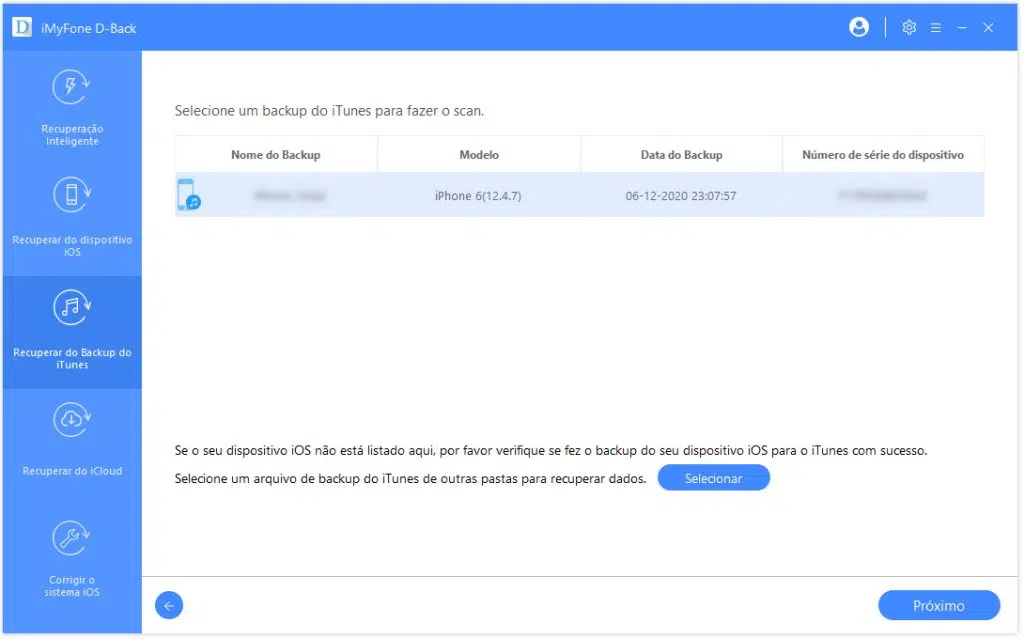Open the user account icon
The height and width of the screenshot is (639, 1024).
coord(859,27)
